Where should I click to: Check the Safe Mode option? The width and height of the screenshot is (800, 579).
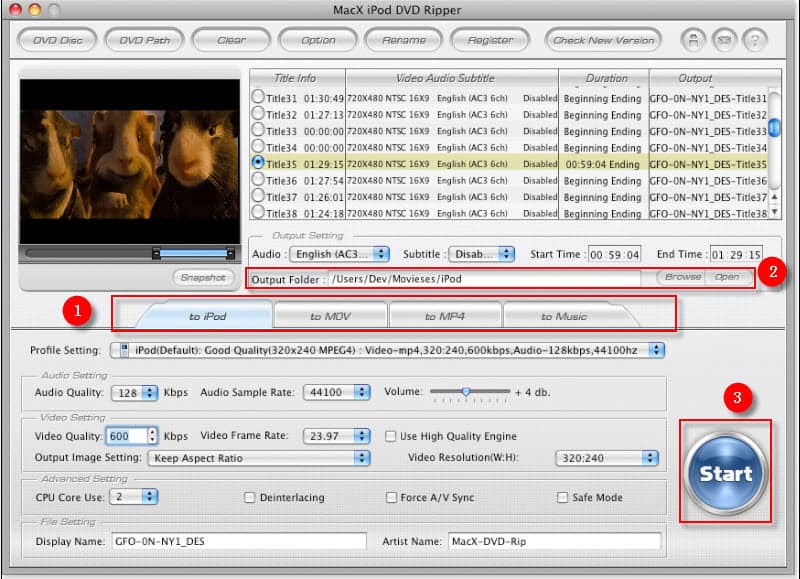[x=563, y=497]
